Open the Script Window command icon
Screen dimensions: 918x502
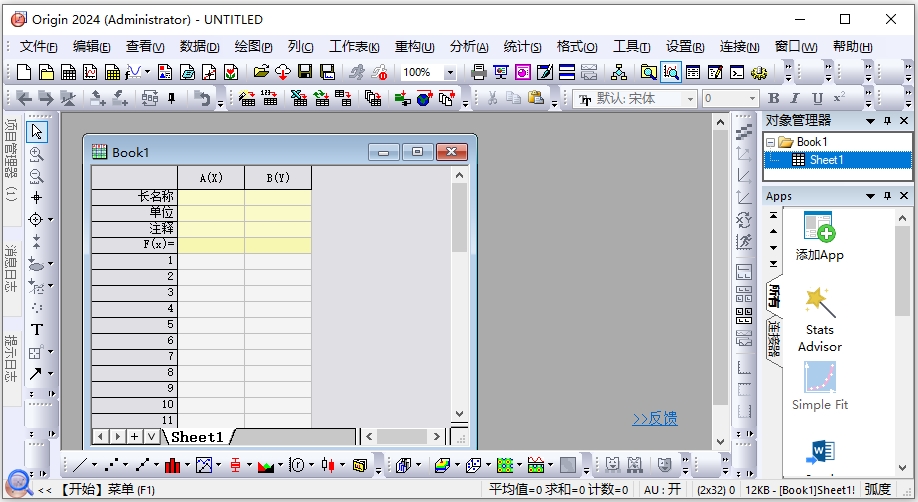[737, 72]
